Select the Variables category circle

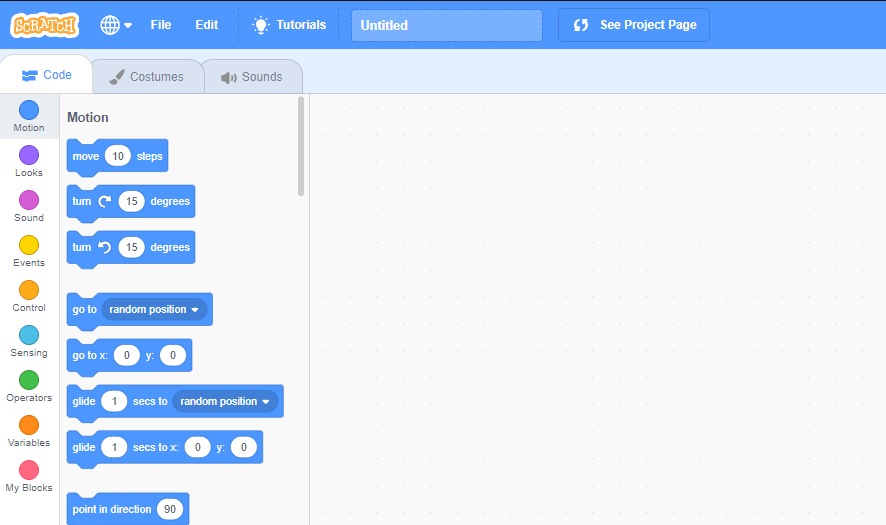tap(29, 425)
